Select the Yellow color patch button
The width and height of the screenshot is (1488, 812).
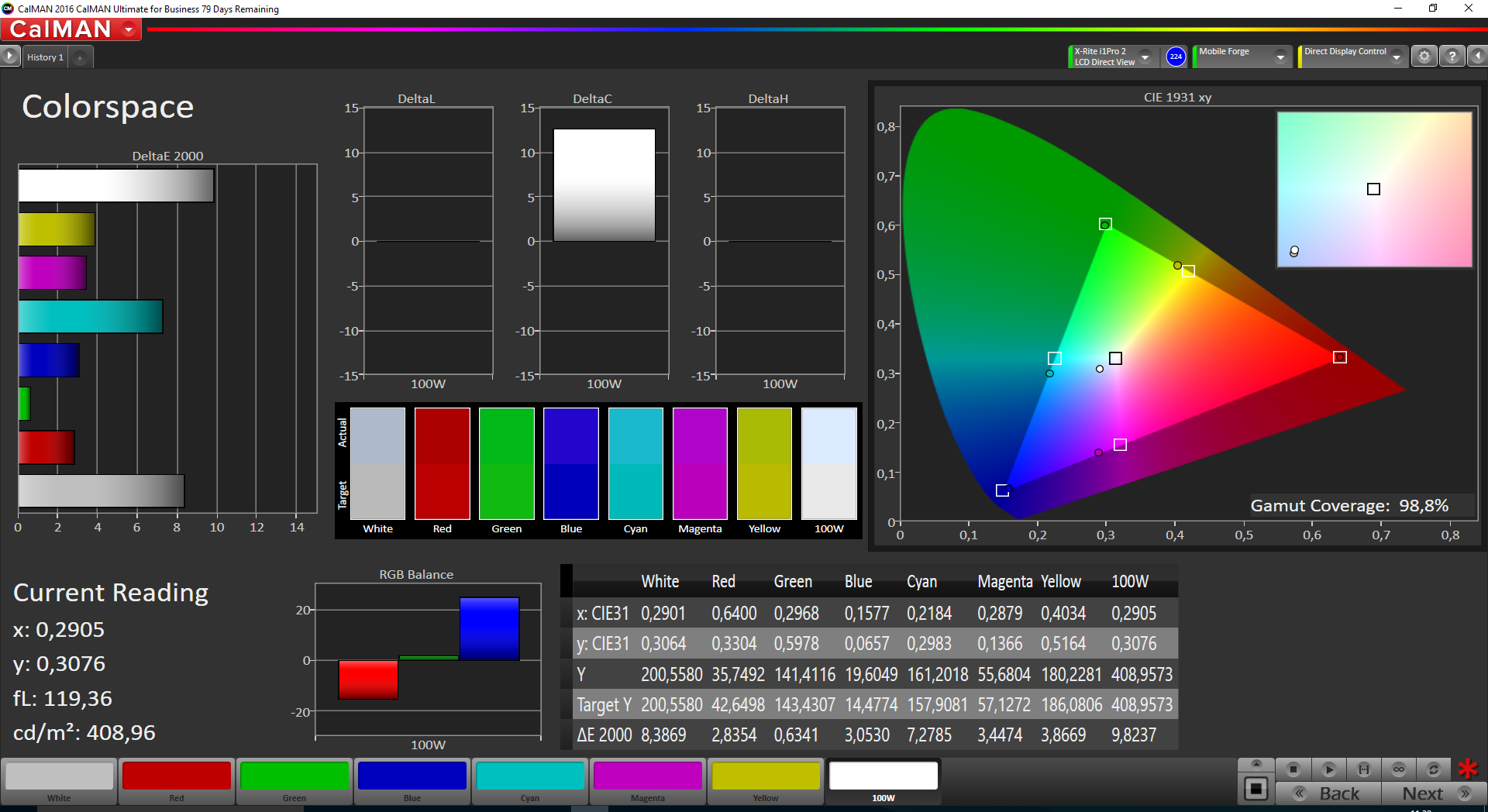click(766, 781)
